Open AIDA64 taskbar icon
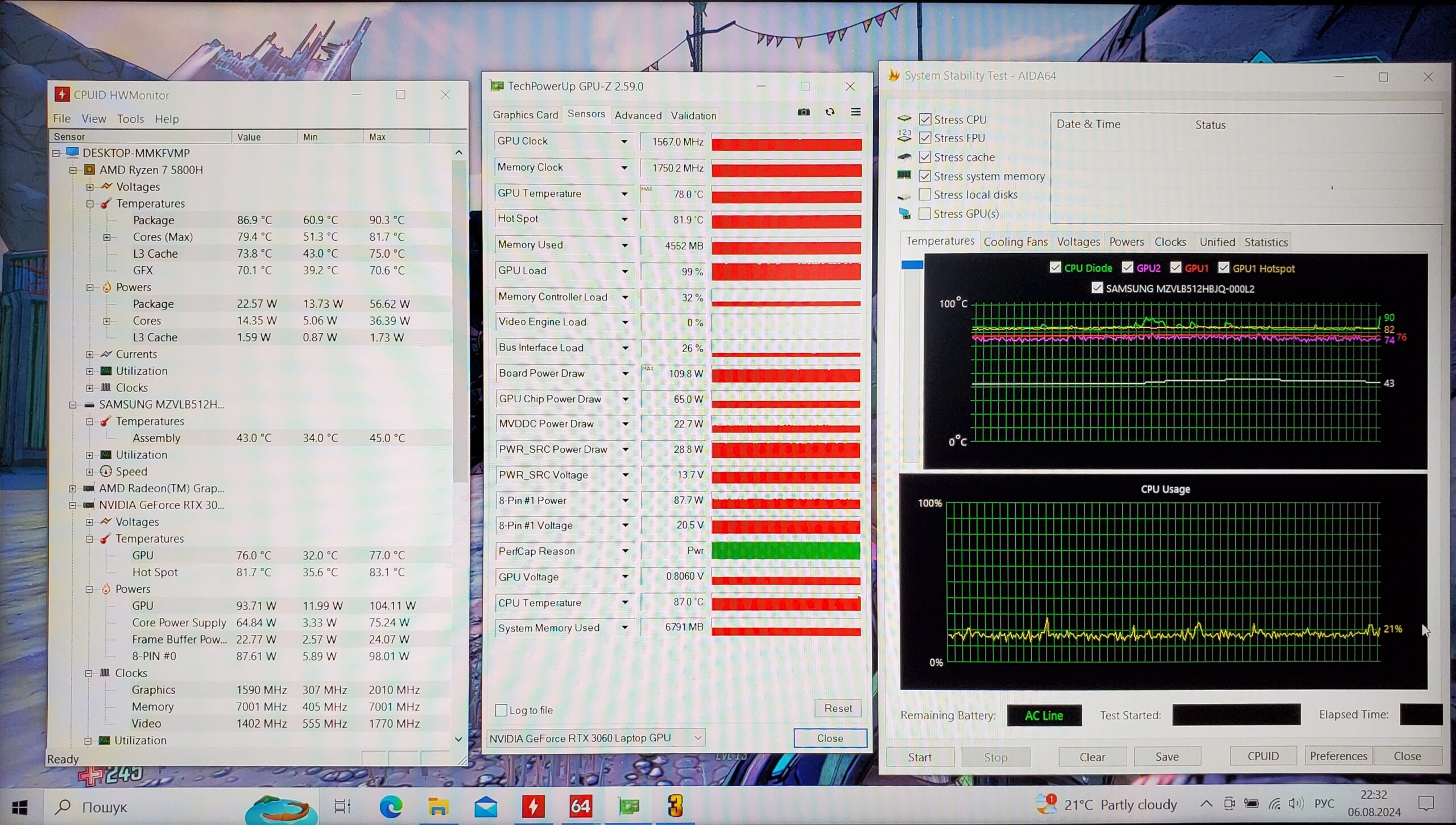 pos(580,806)
